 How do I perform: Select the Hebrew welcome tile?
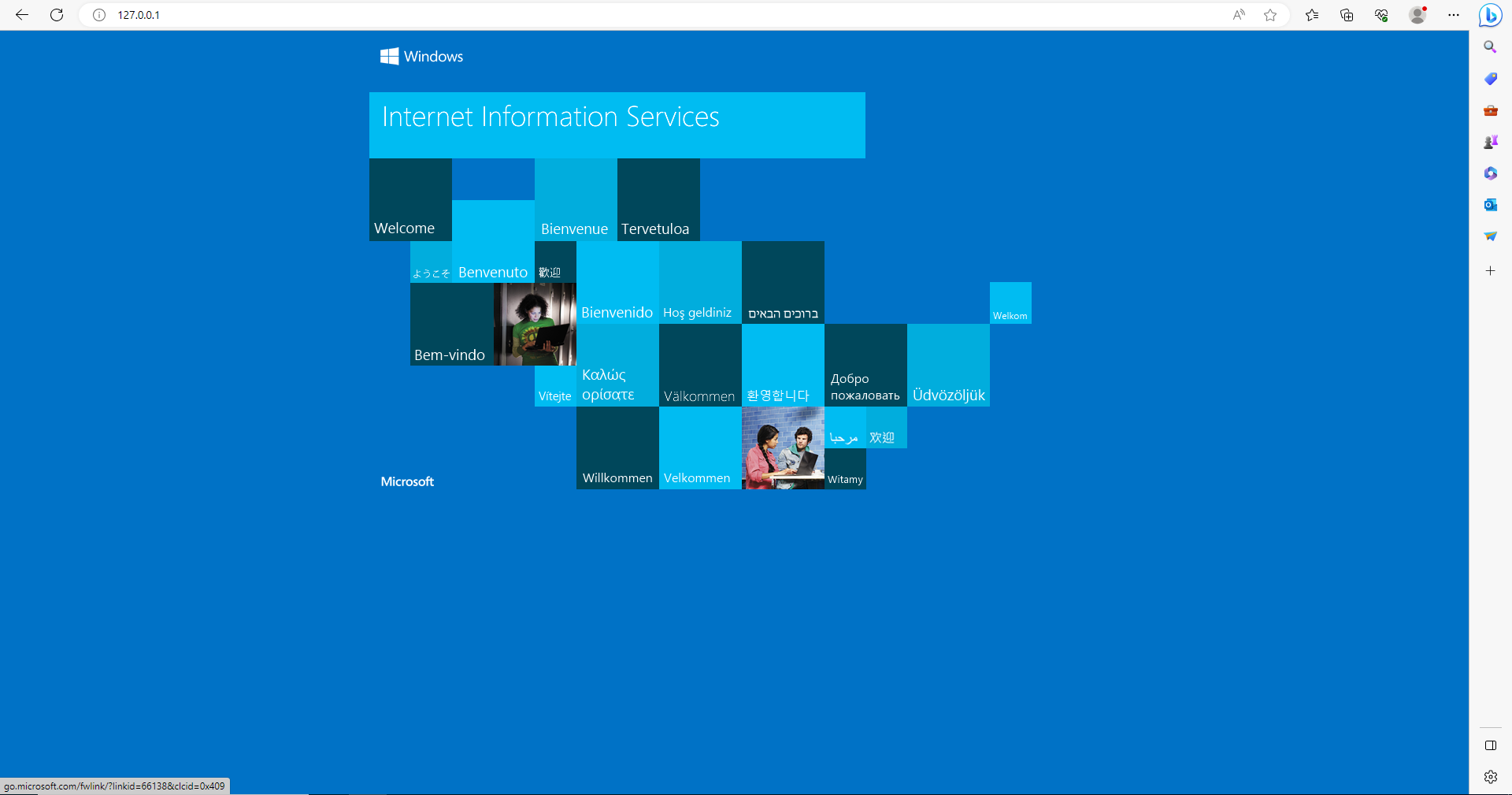tap(783, 282)
